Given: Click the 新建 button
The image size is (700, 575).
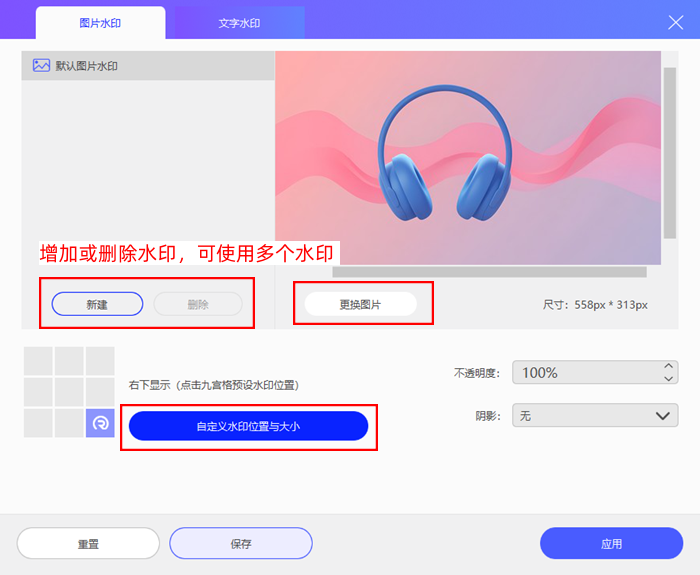Looking at the screenshot, I should 97,304.
